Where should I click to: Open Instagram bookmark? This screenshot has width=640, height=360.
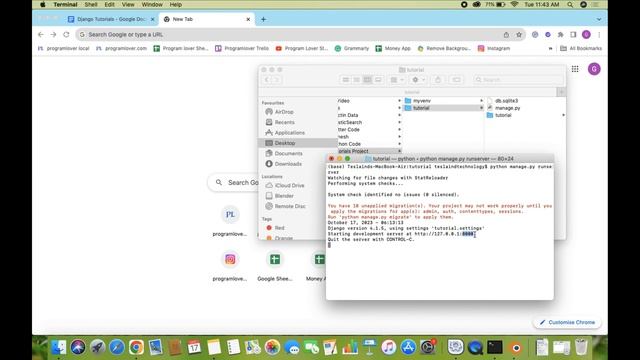[494, 48]
